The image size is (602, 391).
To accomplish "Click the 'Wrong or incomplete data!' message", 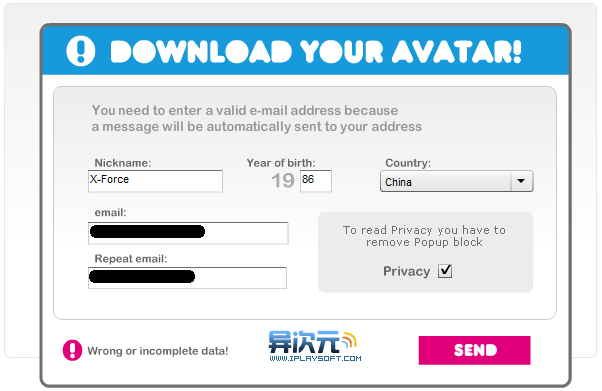I will [x=158, y=351].
